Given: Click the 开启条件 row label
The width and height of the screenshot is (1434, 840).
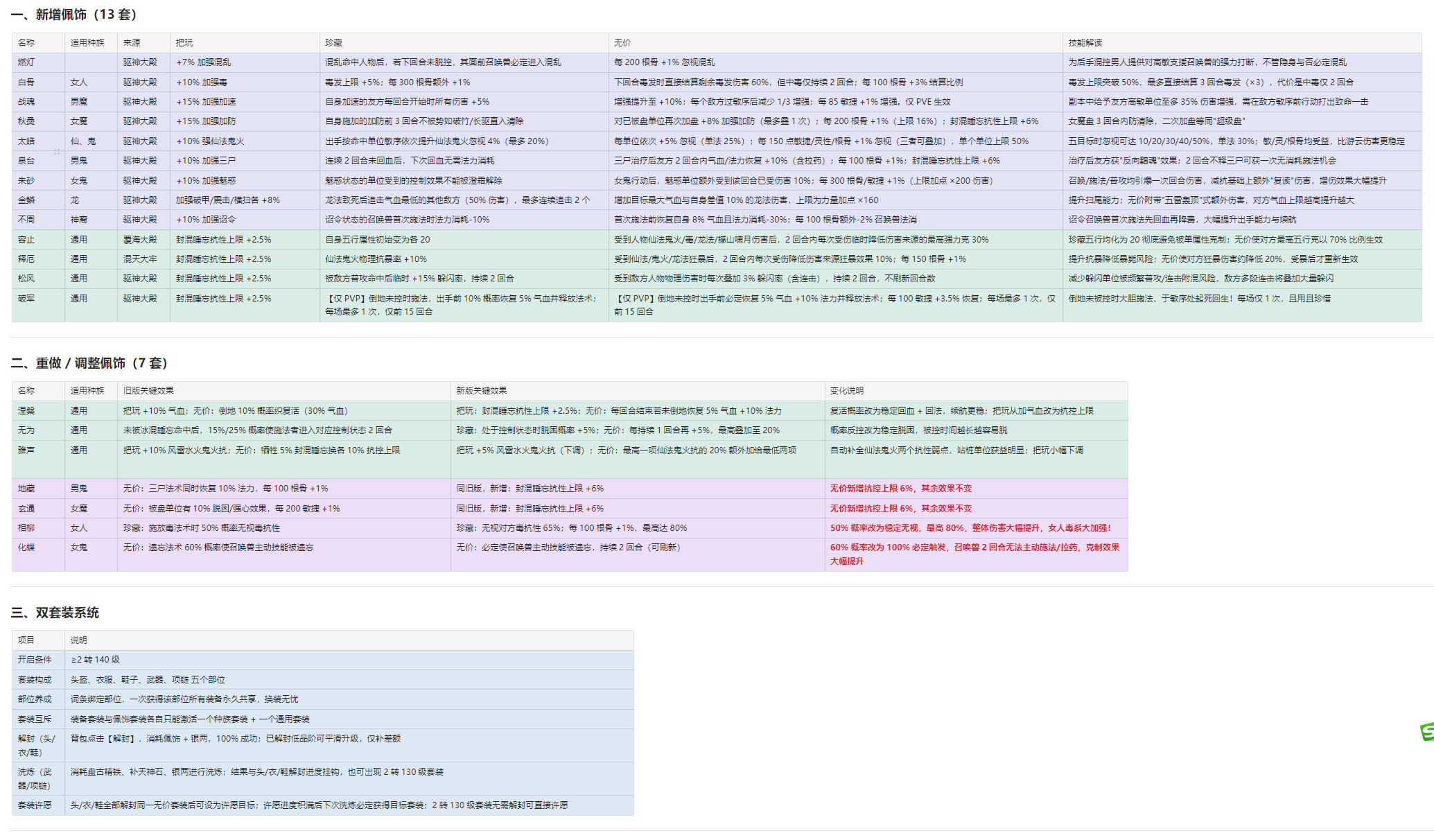Looking at the screenshot, I should pyautogui.click(x=35, y=660).
